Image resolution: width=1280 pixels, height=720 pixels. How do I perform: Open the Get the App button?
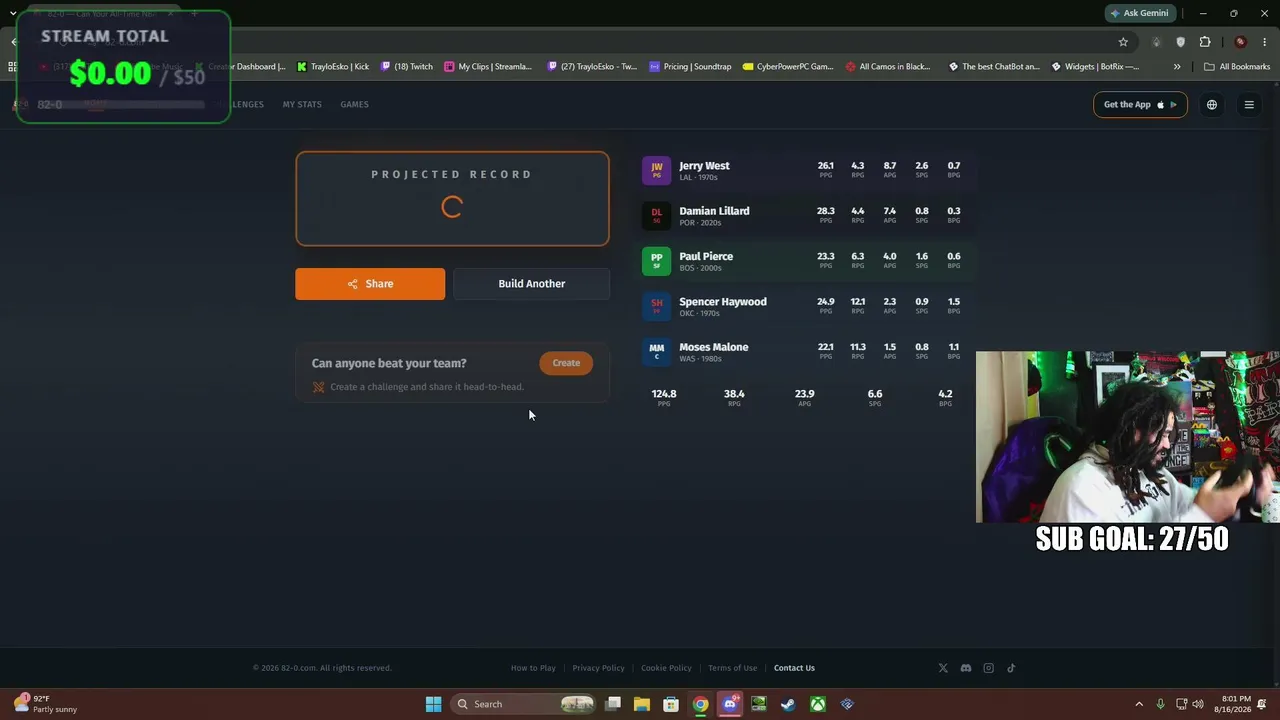click(x=1140, y=105)
